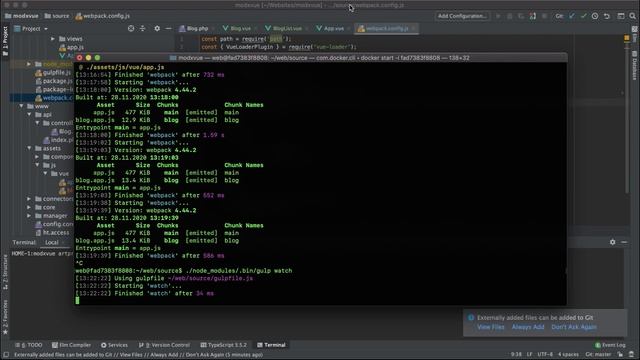
Task: Expand the manager folder
Action: [x=29, y=216]
